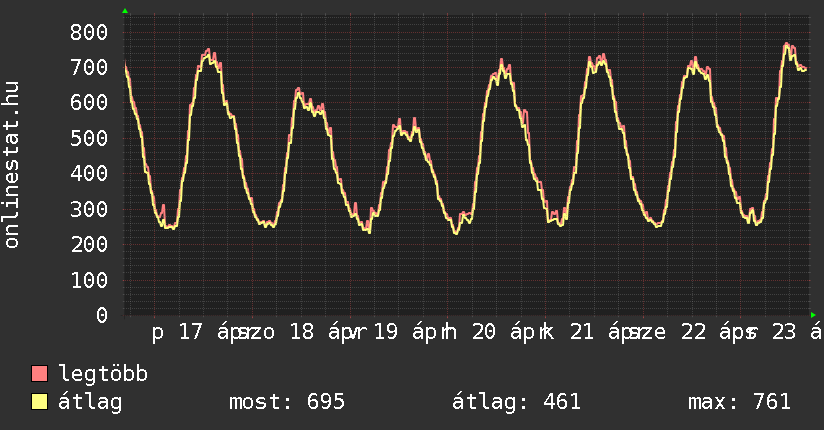Click the 21 ápr date label

pyautogui.click(x=600, y=333)
